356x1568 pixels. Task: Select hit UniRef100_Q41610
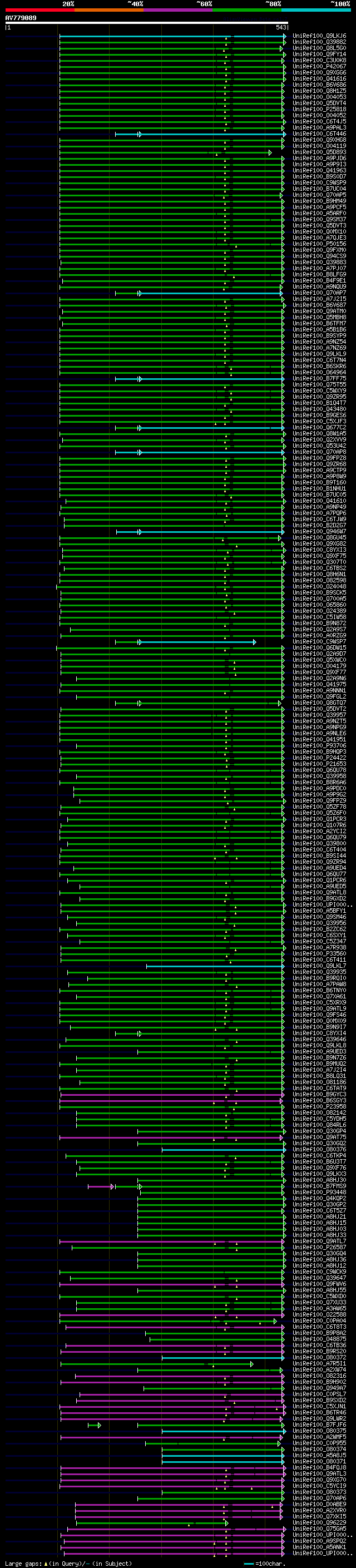point(319,501)
